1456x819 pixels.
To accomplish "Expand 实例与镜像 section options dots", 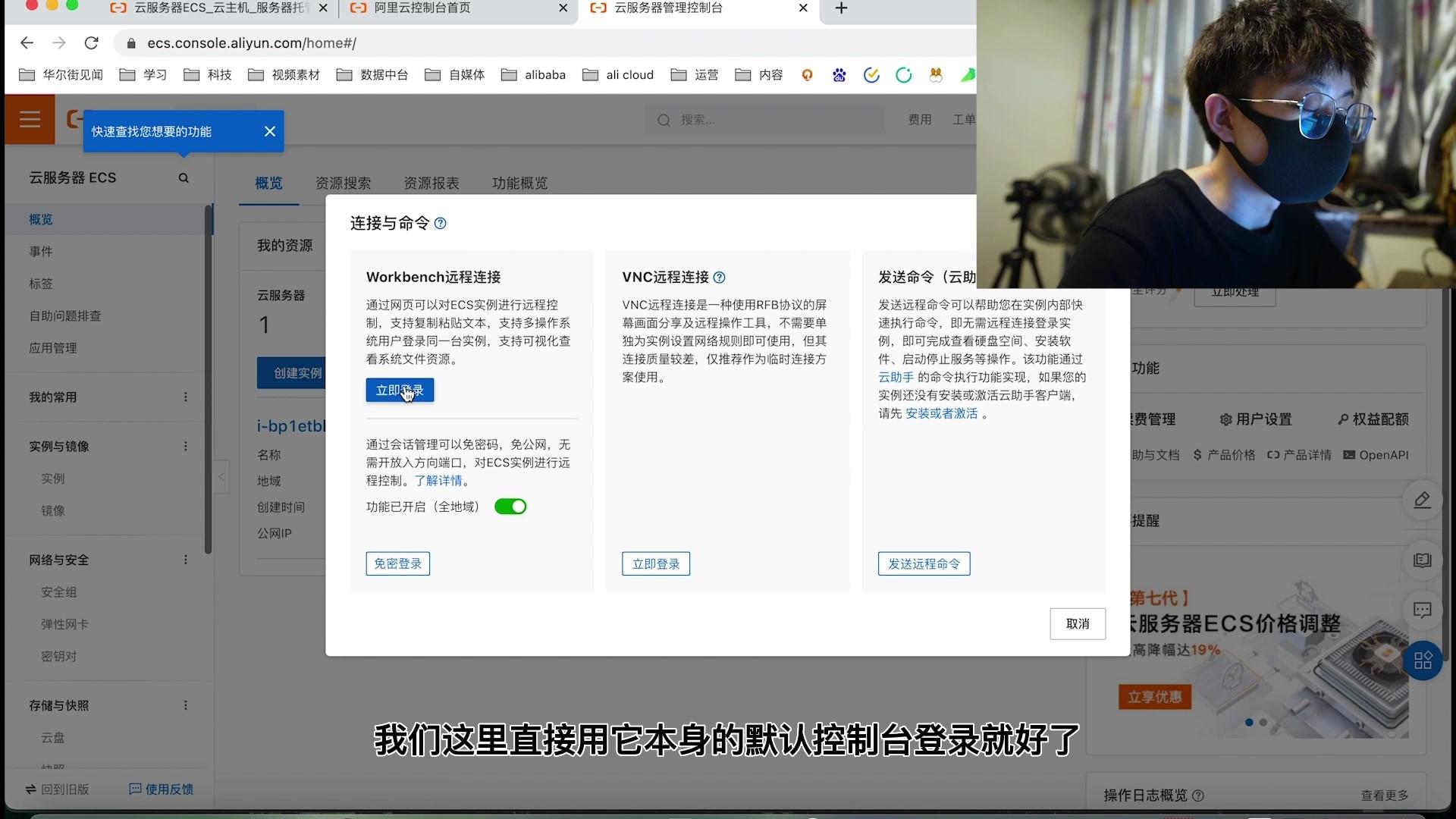I will [x=186, y=447].
